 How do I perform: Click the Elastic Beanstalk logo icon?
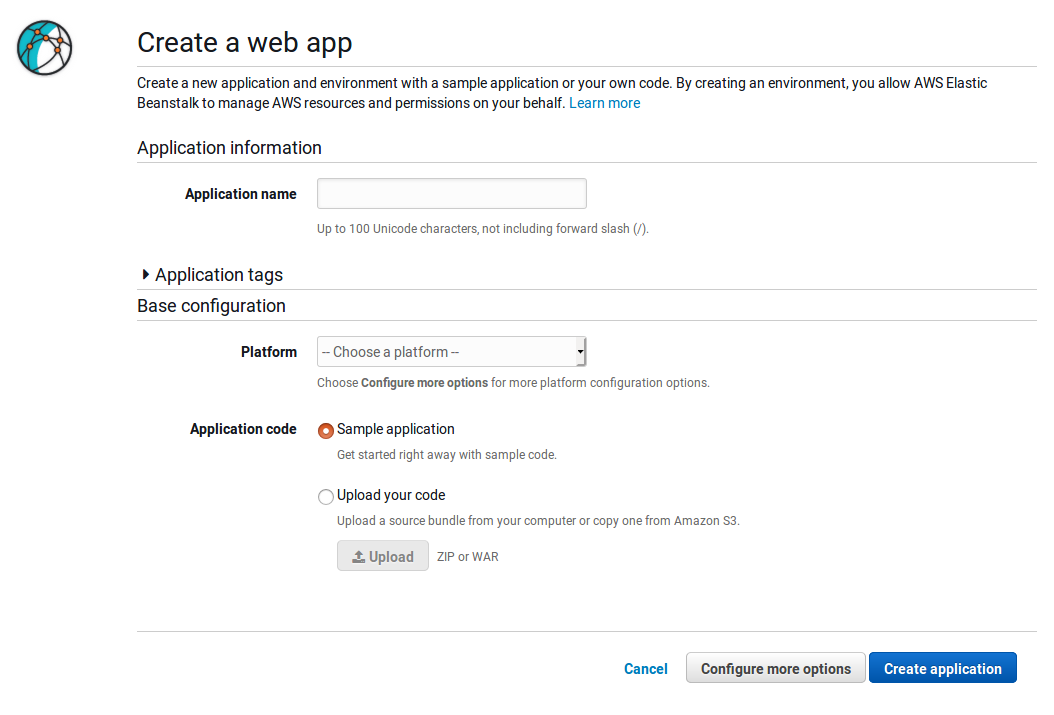[x=45, y=47]
